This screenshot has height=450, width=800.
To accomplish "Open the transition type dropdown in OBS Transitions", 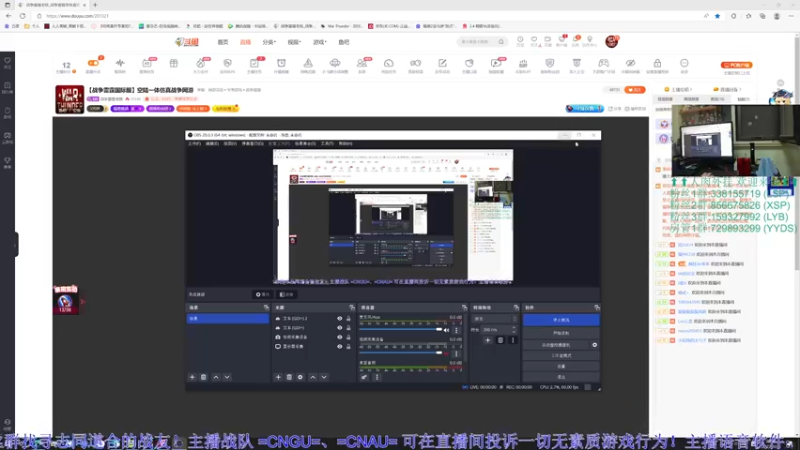I will (494, 319).
